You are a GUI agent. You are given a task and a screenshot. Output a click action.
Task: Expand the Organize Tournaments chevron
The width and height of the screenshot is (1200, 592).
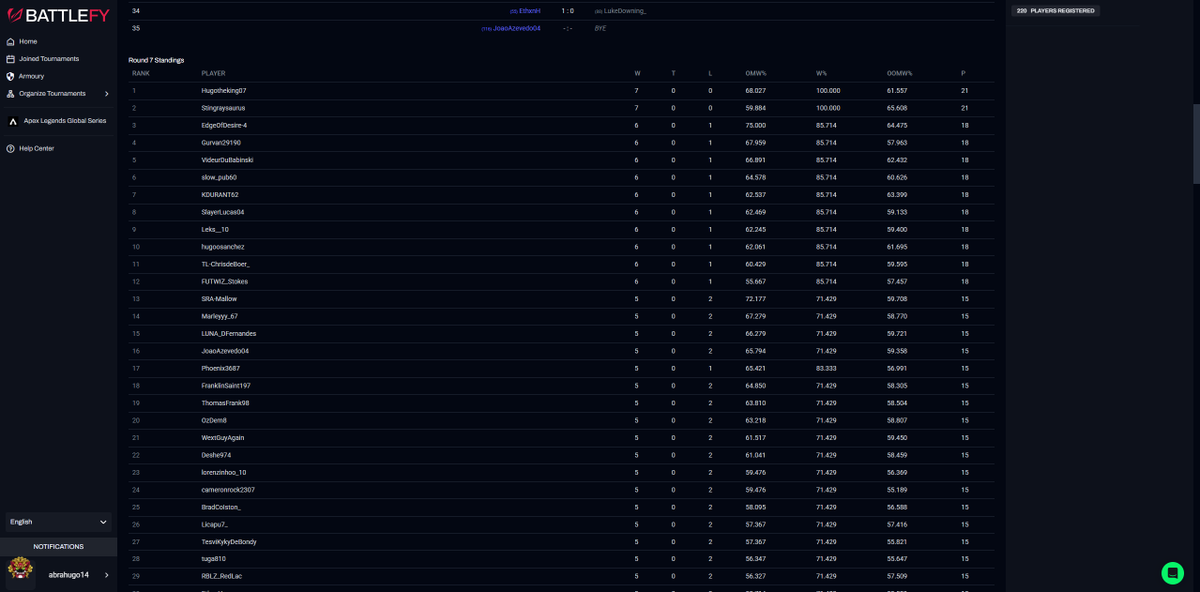click(107, 94)
